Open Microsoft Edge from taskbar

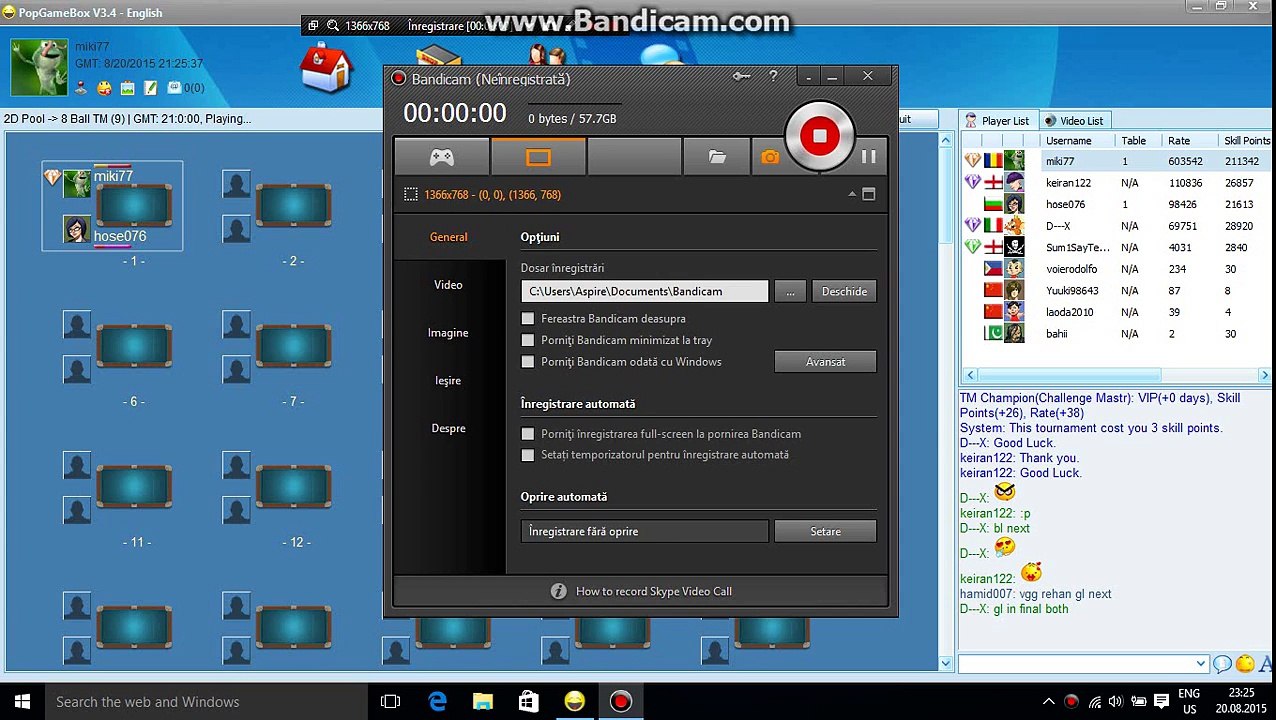point(437,702)
